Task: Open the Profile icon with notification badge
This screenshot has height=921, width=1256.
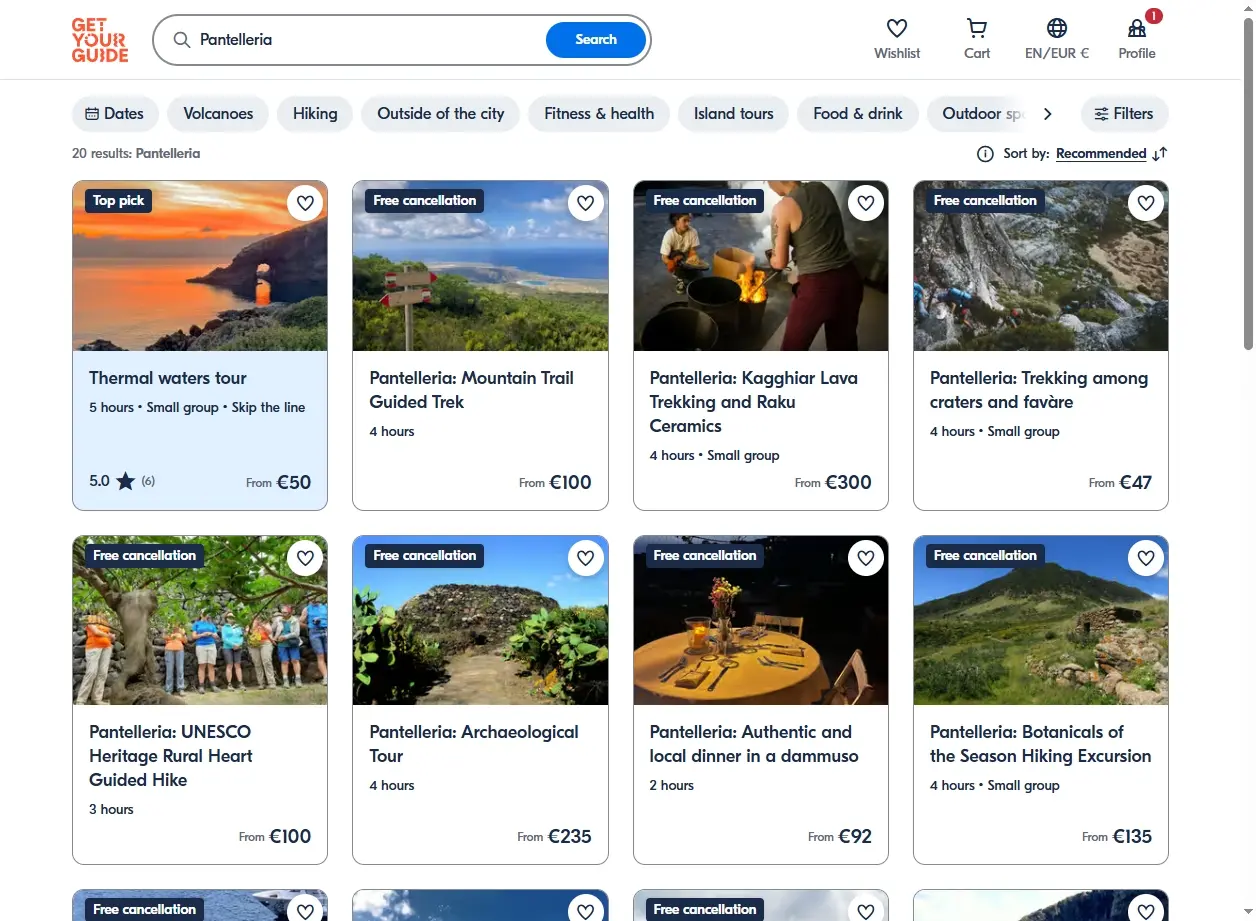Action: [x=1137, y=28]
